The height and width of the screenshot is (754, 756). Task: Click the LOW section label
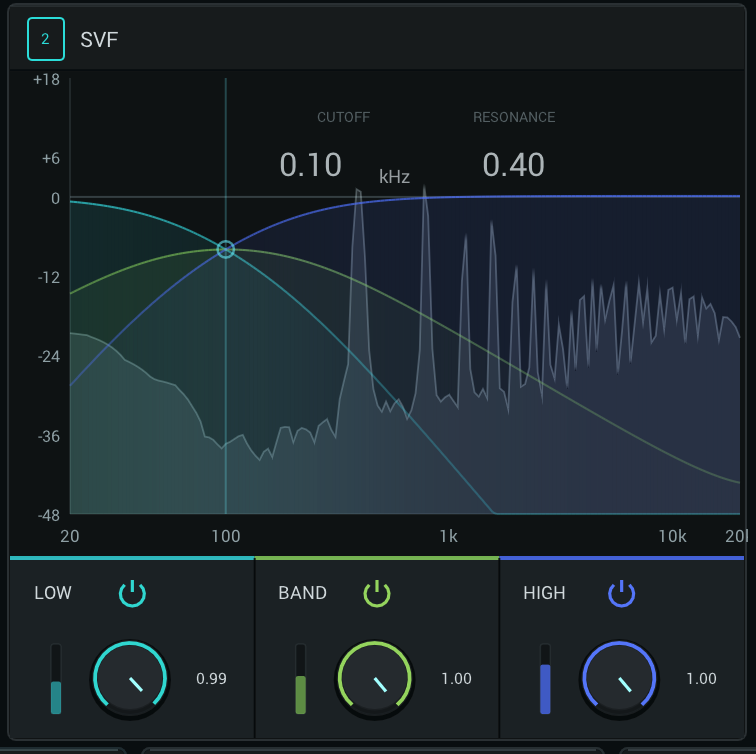[53, 593]
